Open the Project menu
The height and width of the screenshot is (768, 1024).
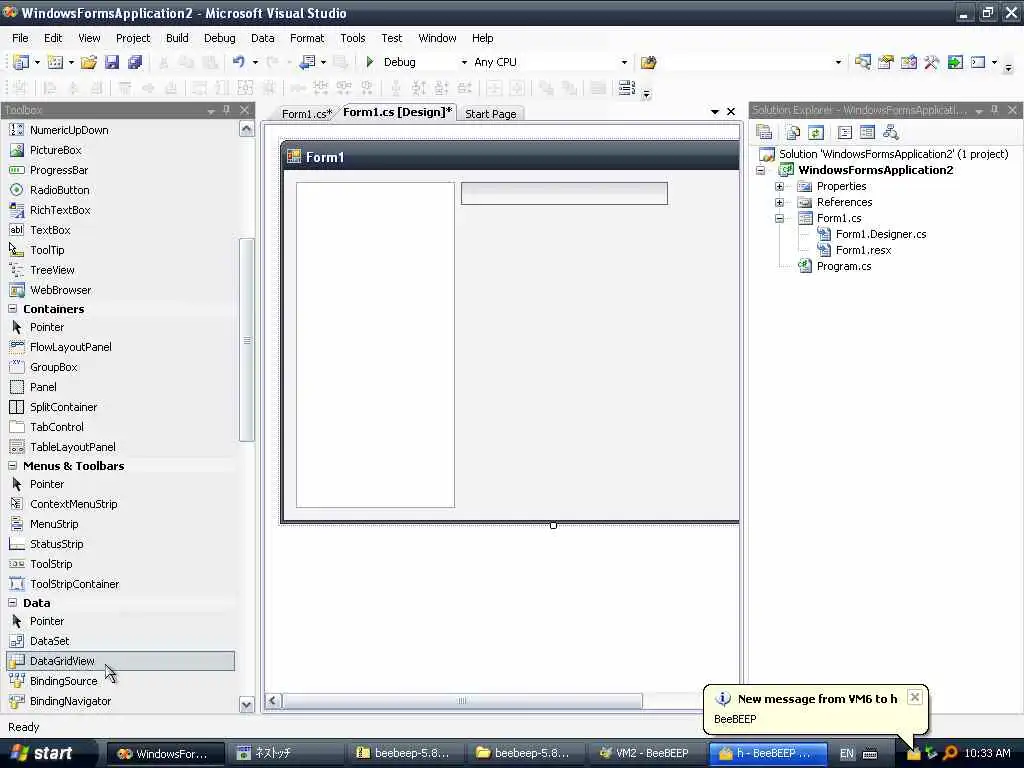point(133,38)
